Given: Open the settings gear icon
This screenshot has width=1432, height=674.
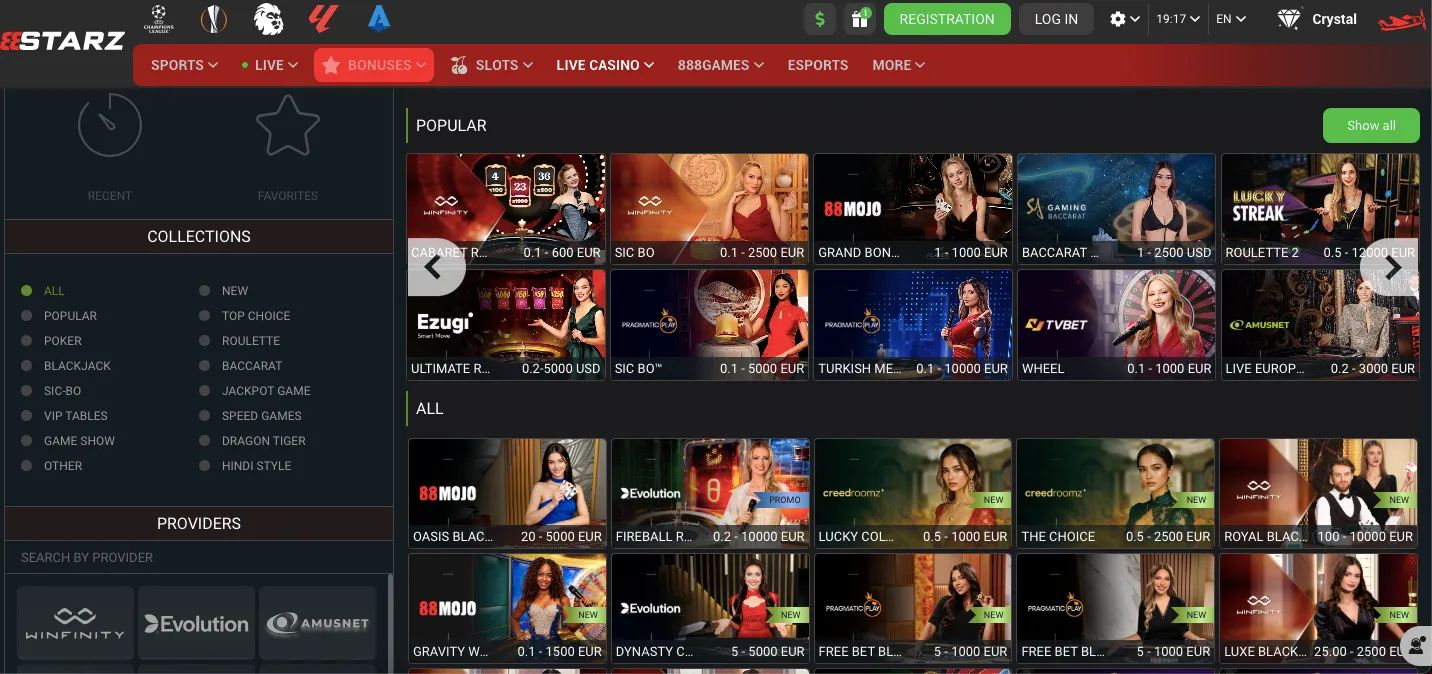Looking at the screenshot, I should click(1118, 19).
